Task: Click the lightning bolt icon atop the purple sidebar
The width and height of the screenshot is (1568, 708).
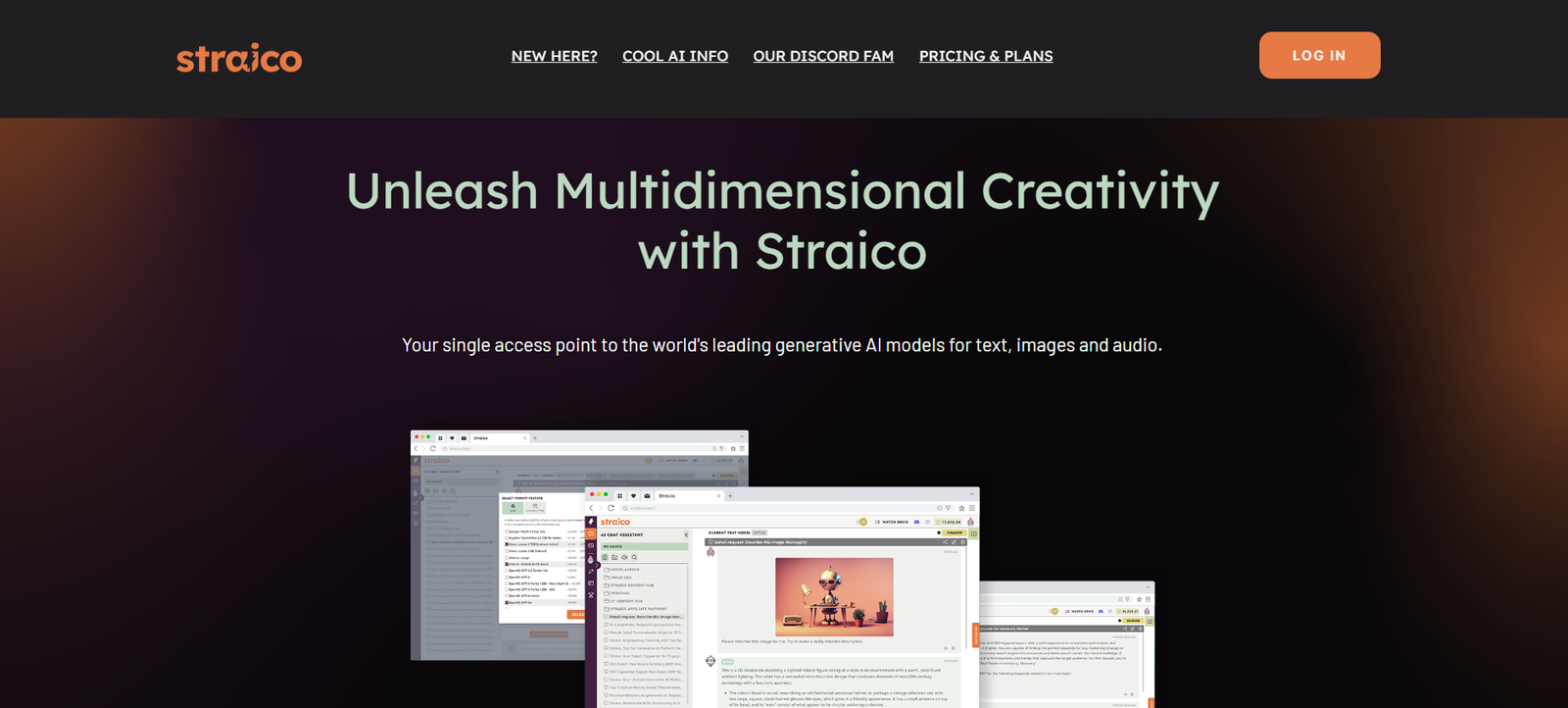Action: point(591,522)
